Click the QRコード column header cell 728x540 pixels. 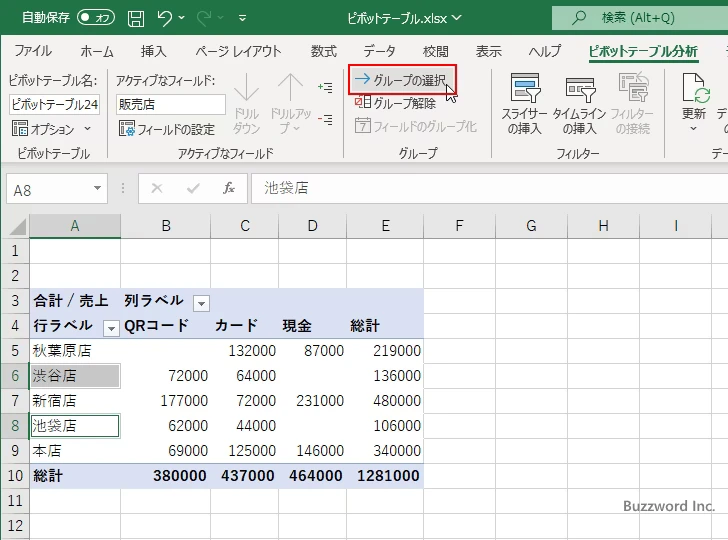pos(165,325)
